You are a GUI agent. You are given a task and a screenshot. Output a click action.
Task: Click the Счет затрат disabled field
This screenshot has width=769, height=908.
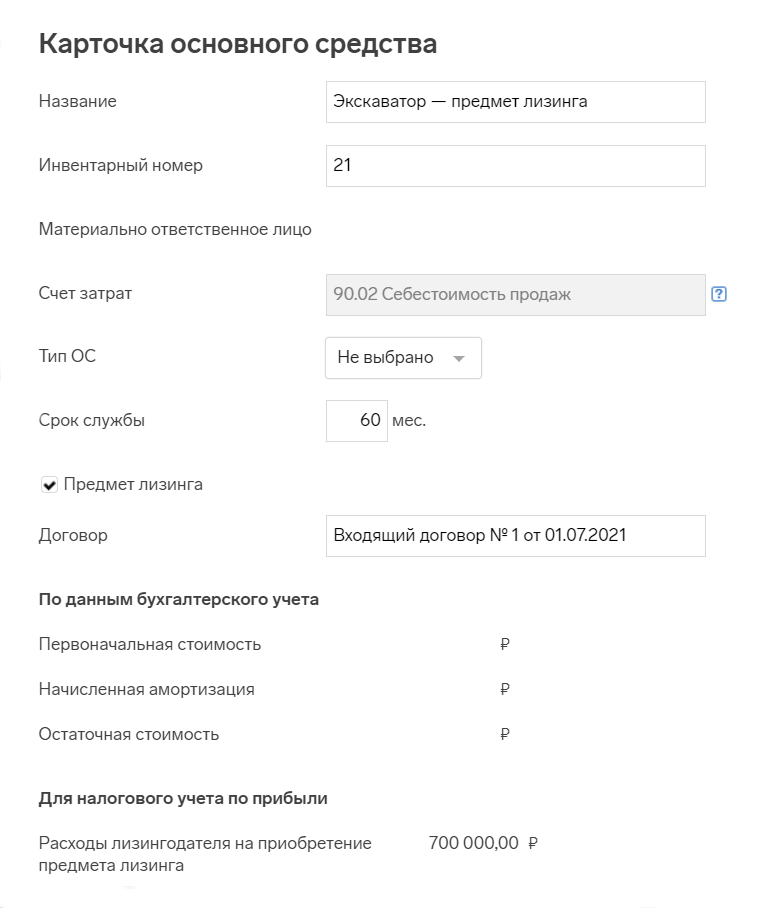[515, 295]
